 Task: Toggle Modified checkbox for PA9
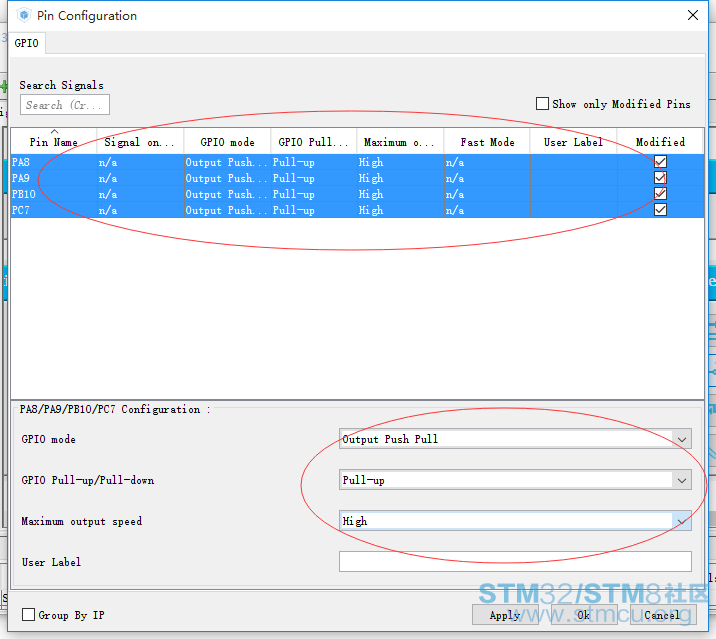660,178
